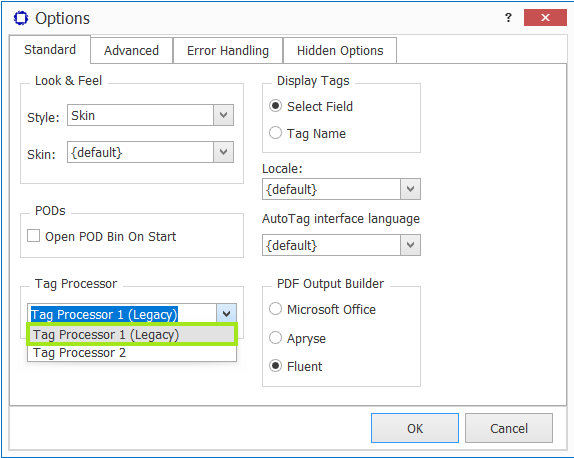Choose the Apryse PDF output option

pyautogui.click(x=275, y=338)
